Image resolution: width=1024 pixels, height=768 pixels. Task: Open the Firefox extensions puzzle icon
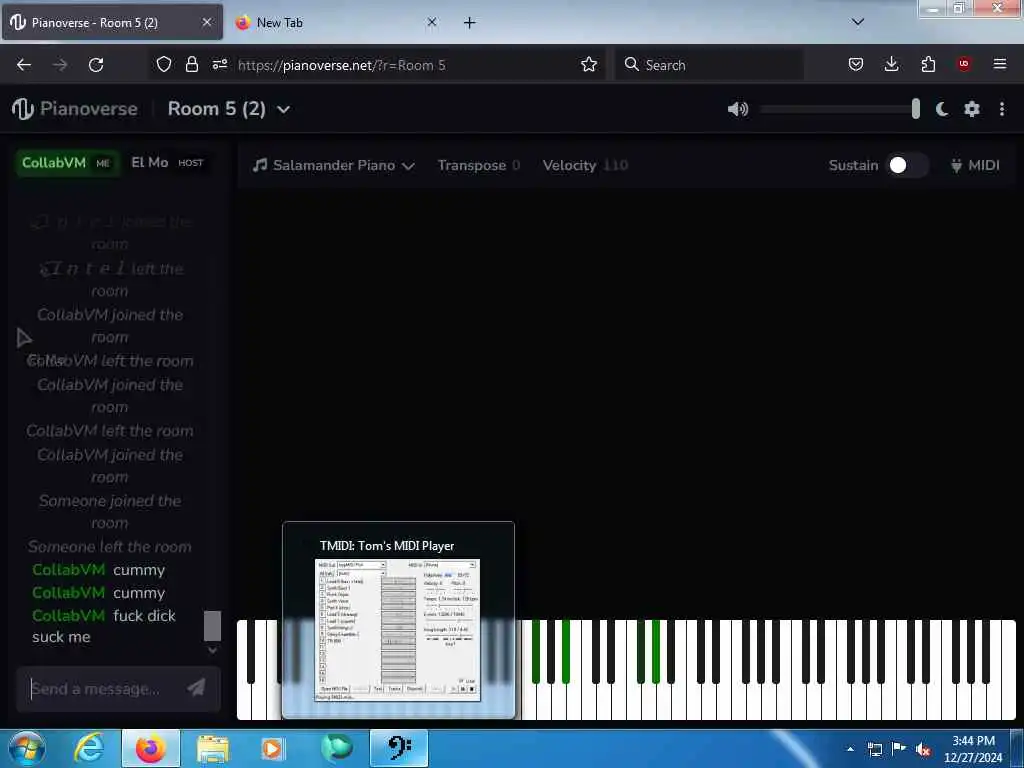(x=928, y=65)
